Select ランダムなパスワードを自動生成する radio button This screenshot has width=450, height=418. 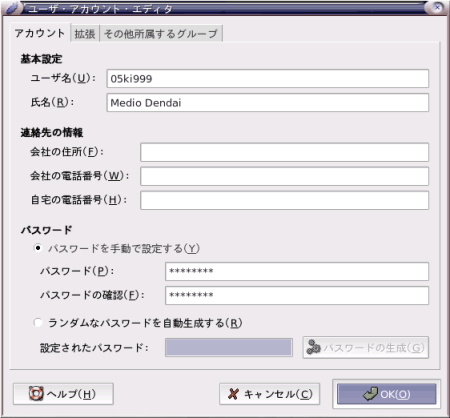(38, 322)
